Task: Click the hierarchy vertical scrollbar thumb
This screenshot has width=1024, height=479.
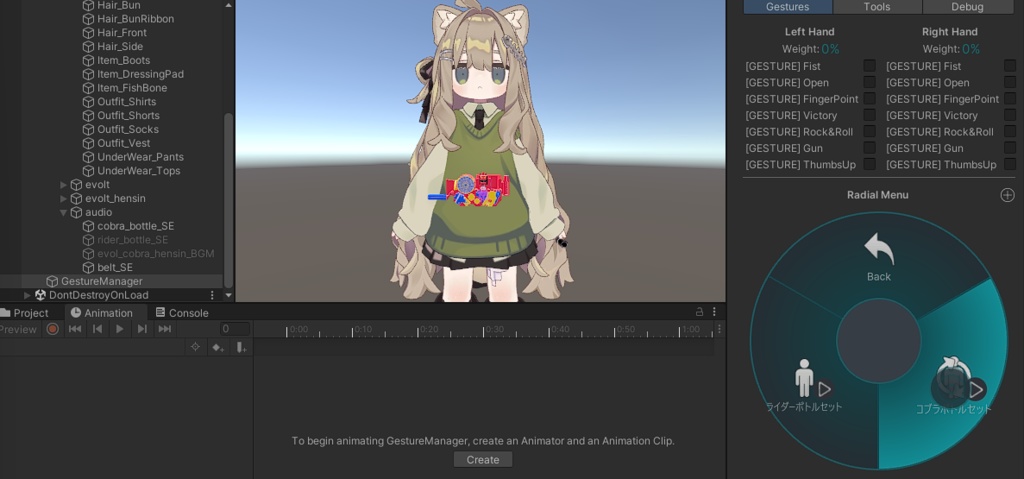Action: 228,199
